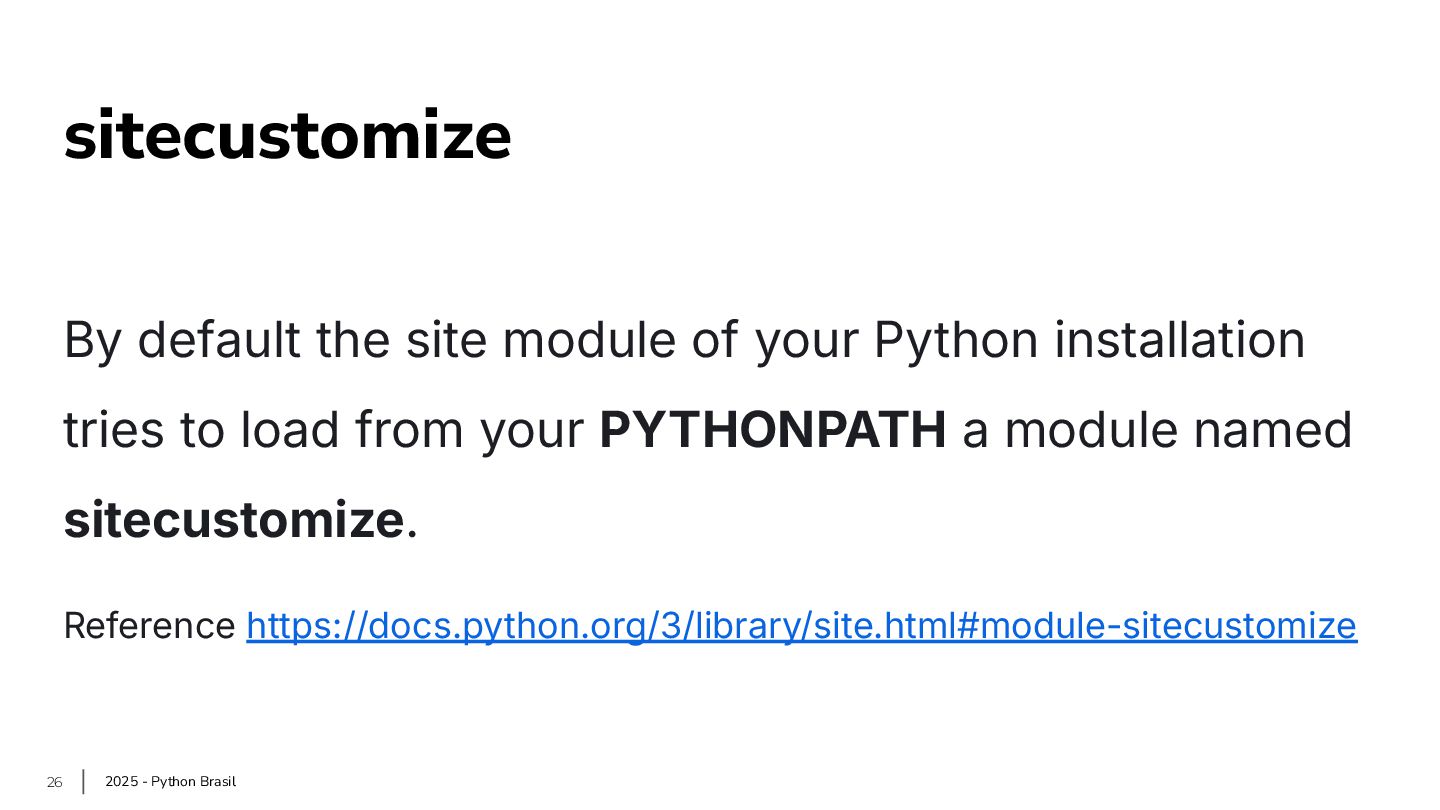This screenshot has height=810, width=1440.
Task: Click the "module-sitecustomize" anchor part of the URL
Action: [x=1167, y=626]
